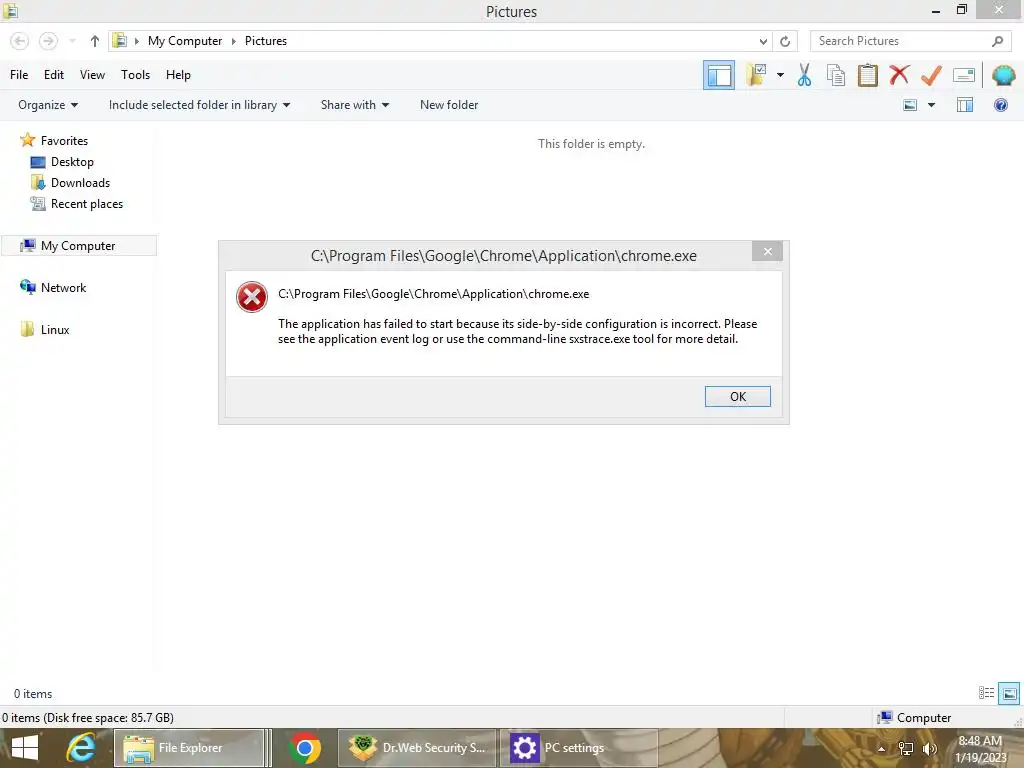
Task: Minimize the Pictures window
Action: tap(936, 10)
